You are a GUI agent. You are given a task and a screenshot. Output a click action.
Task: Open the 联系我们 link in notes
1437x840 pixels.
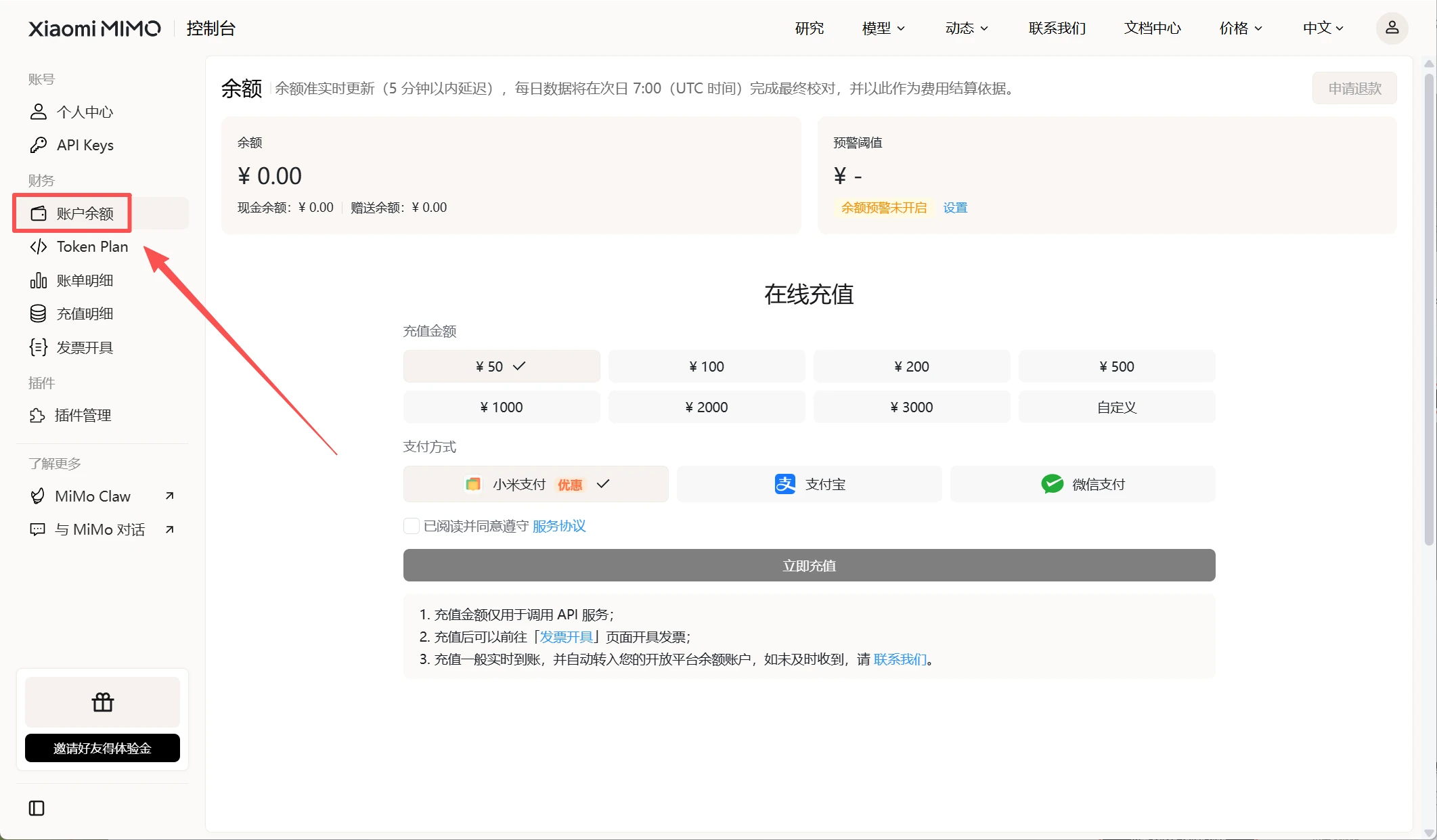(900, 659)
